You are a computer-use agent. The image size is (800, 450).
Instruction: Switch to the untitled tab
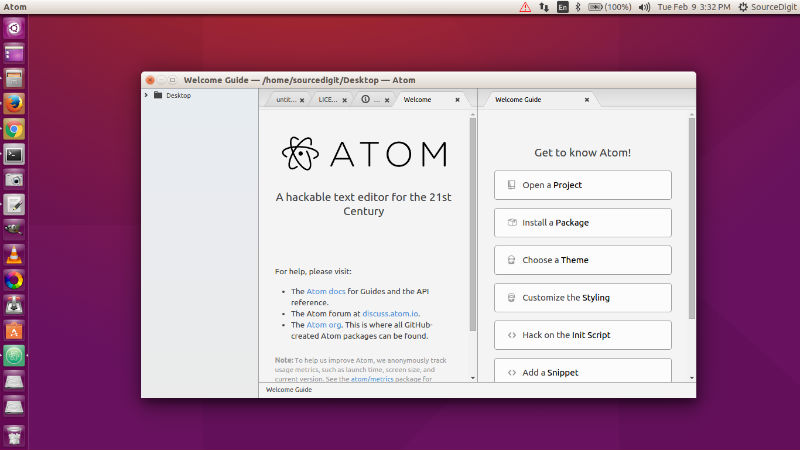pyautogui.click(x=286, y=99)
